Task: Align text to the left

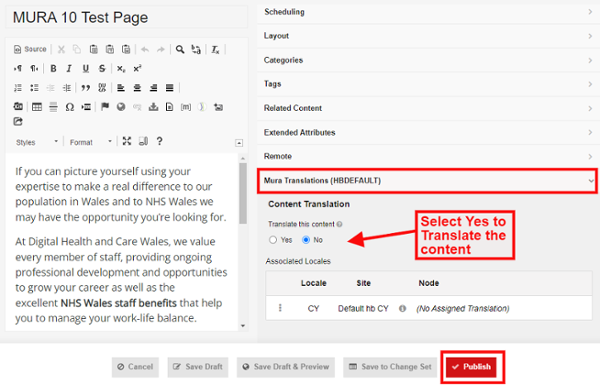Action: (121, 88)
